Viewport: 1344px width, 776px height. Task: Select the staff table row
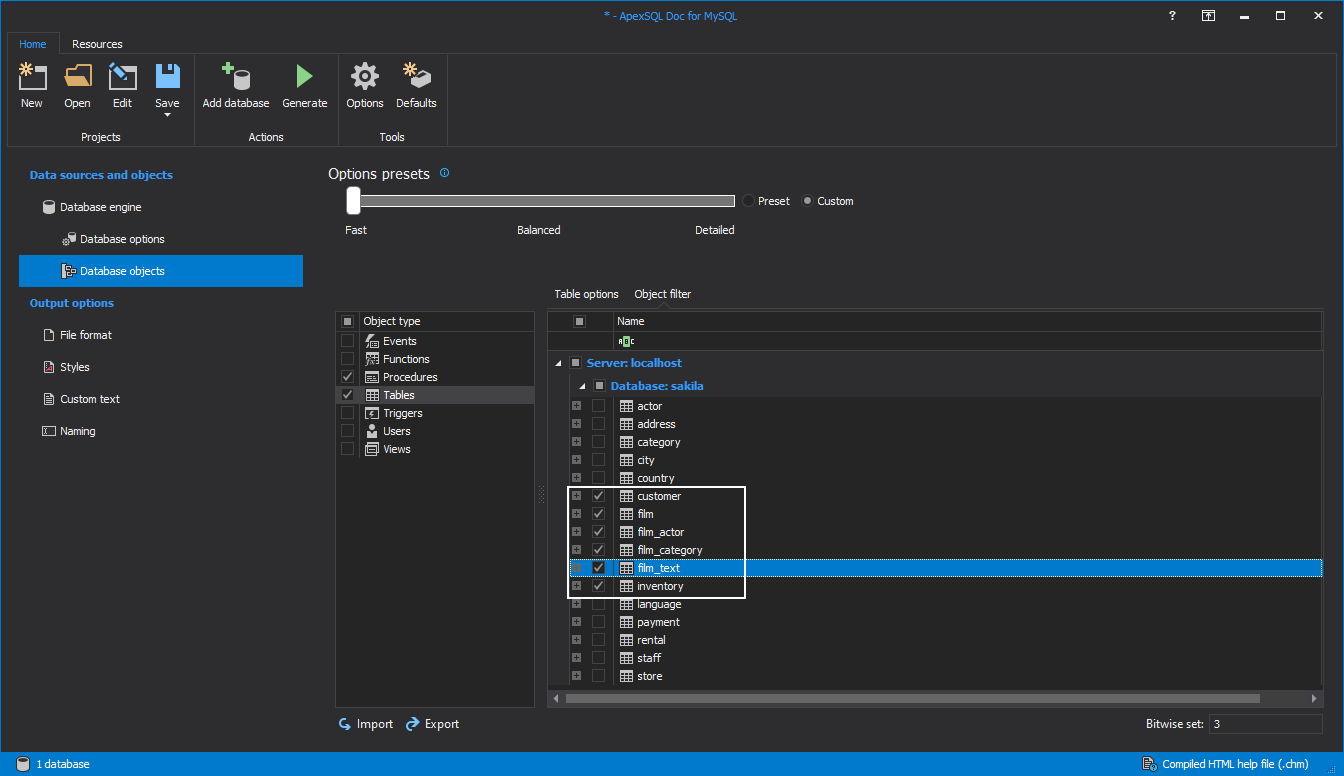coord(946,658)
